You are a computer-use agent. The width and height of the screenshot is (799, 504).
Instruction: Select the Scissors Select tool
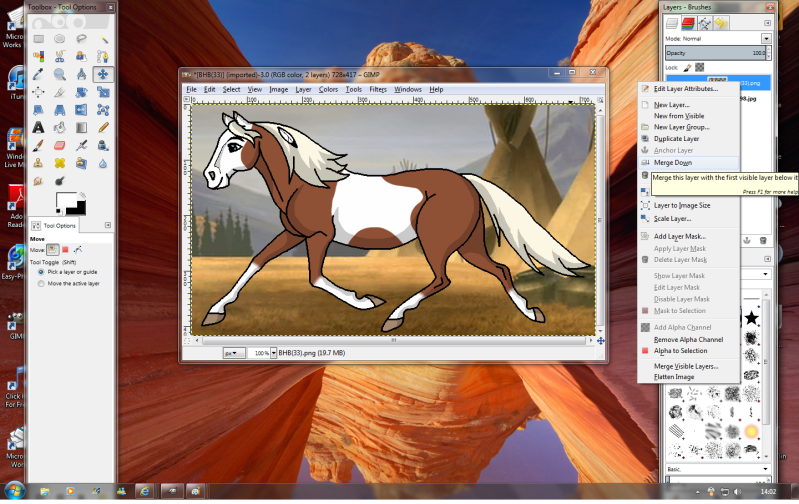click(60, 56)
